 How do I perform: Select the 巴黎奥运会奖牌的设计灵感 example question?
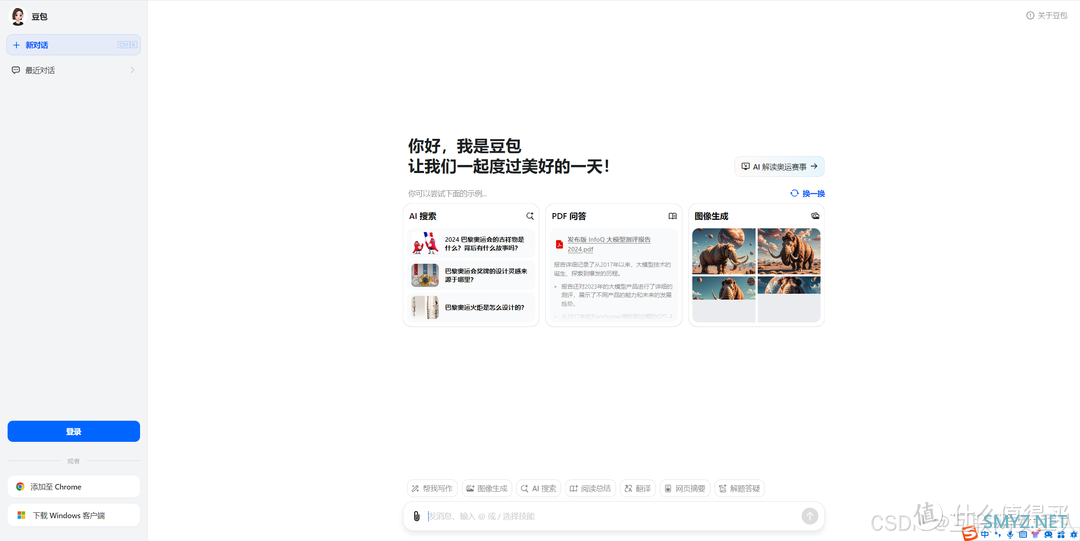[471, 275]
